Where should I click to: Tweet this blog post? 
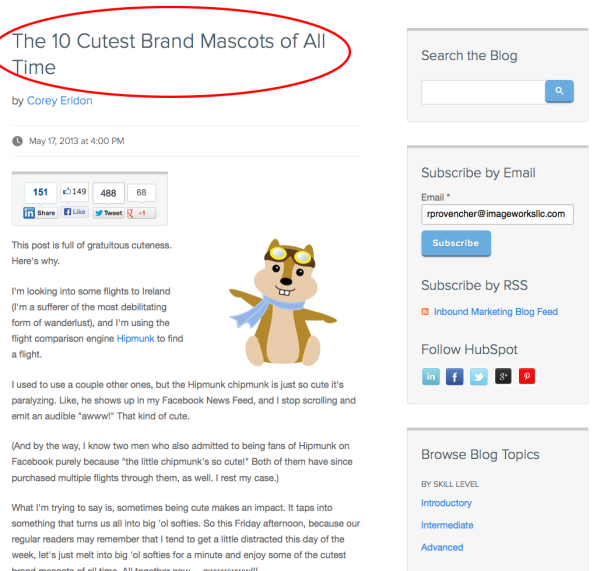108,213
